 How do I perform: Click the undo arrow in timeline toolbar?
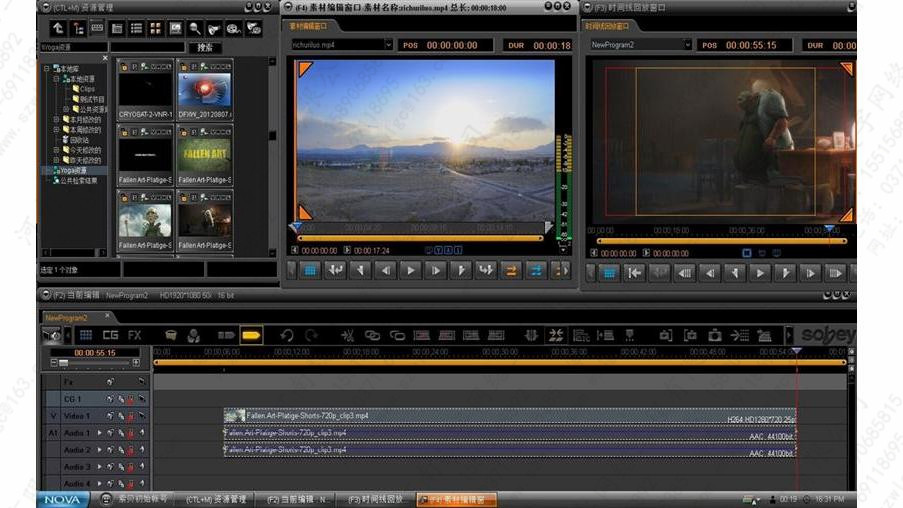pyautogui.click(x=287, y=335)
